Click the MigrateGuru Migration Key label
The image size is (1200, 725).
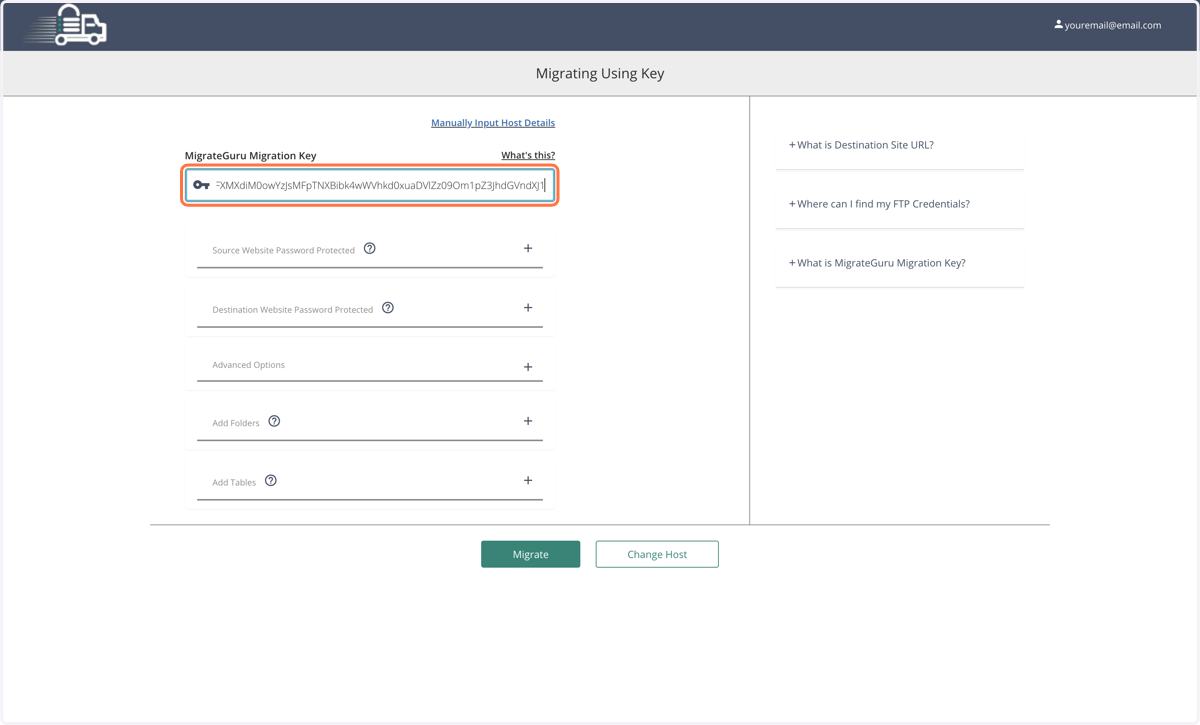(x=250, y=156)
